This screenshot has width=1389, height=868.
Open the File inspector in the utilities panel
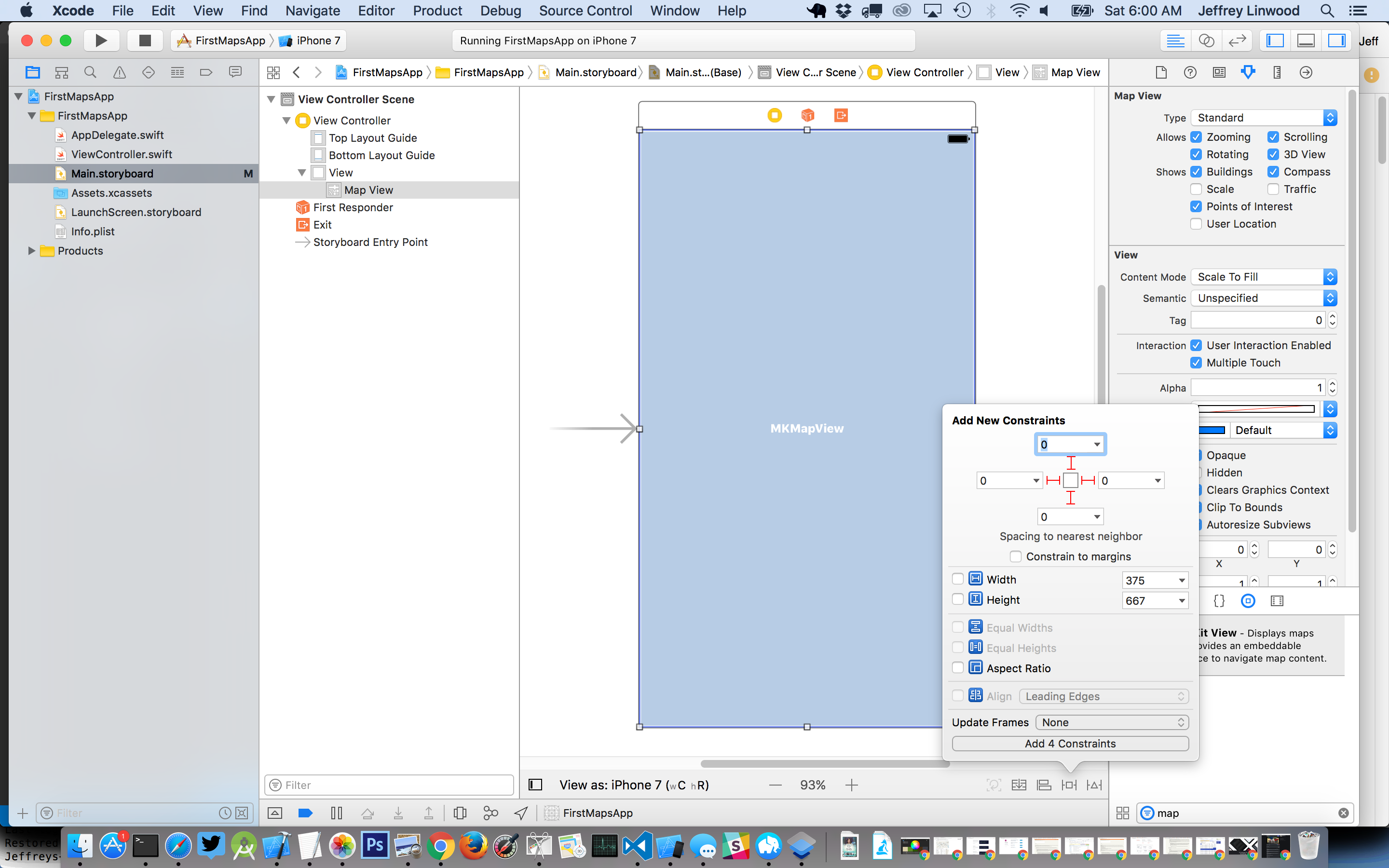coord(1161,72)
